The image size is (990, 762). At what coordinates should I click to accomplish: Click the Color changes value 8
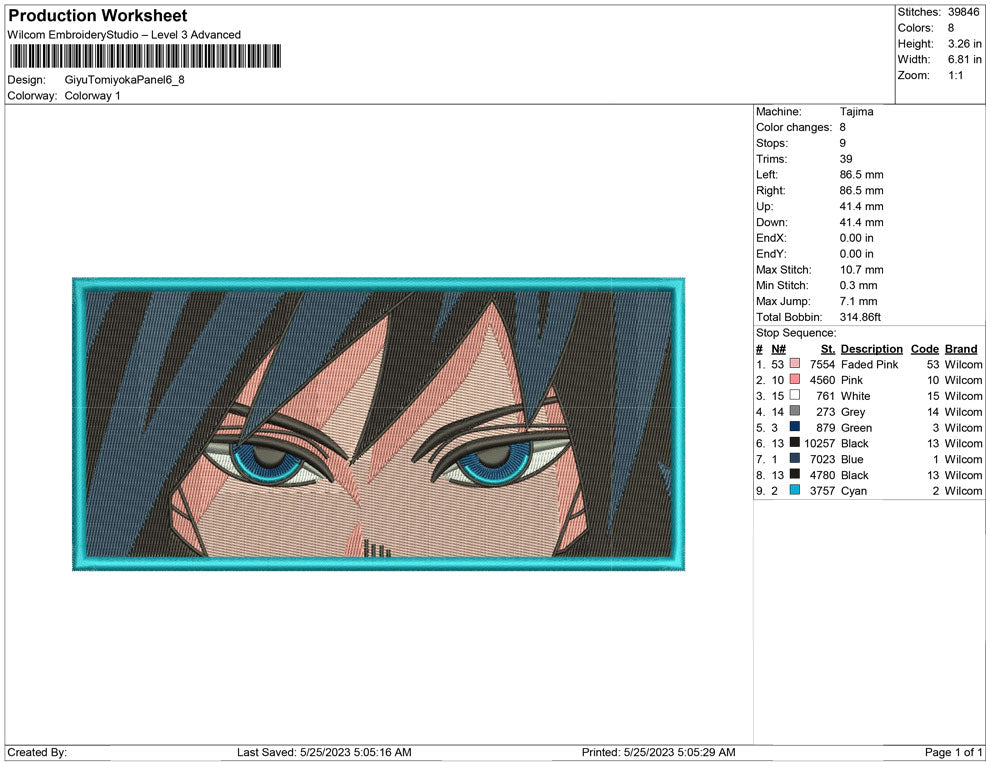pyautogui.click(x=842, y=127)
